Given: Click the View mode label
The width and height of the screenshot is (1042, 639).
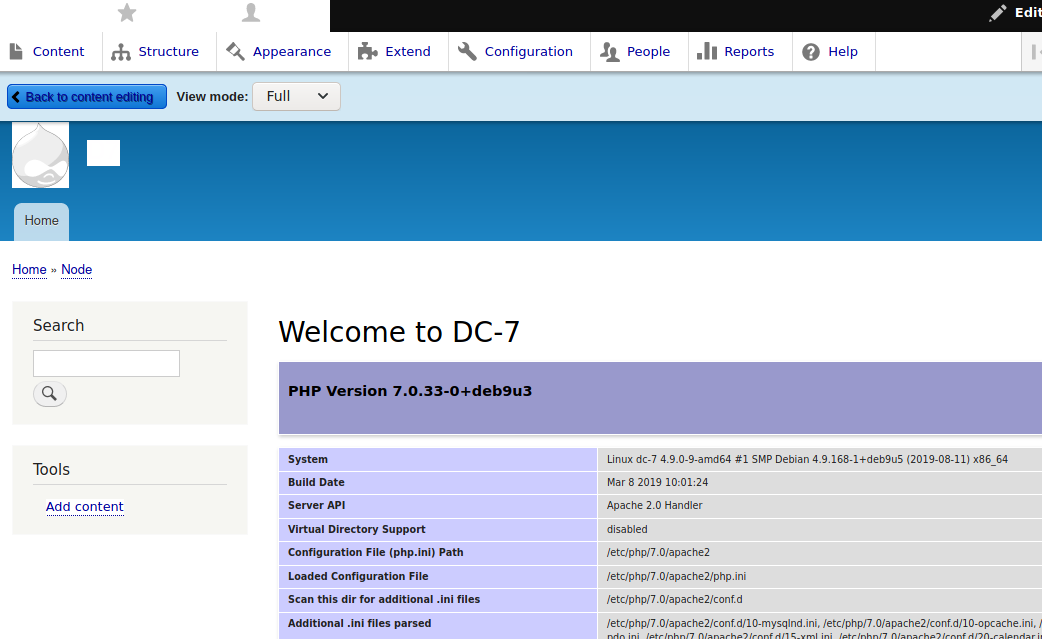Looking at the screenshot, I should [212, 97].
